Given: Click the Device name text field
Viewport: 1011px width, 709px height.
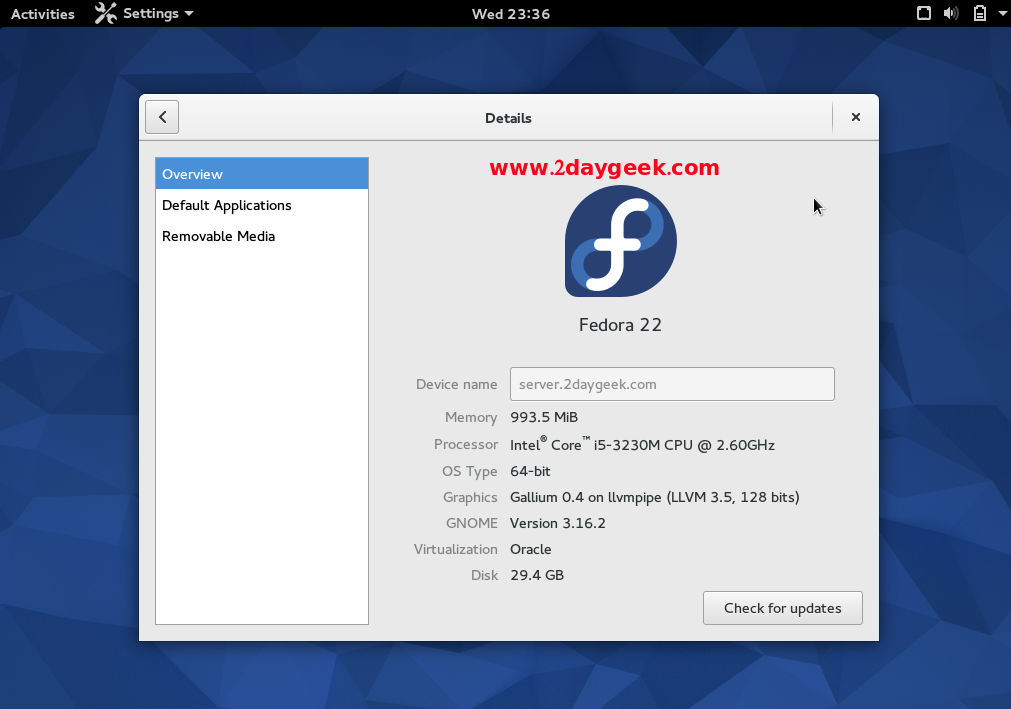Looking at the screenshot, I should (672, 384).
